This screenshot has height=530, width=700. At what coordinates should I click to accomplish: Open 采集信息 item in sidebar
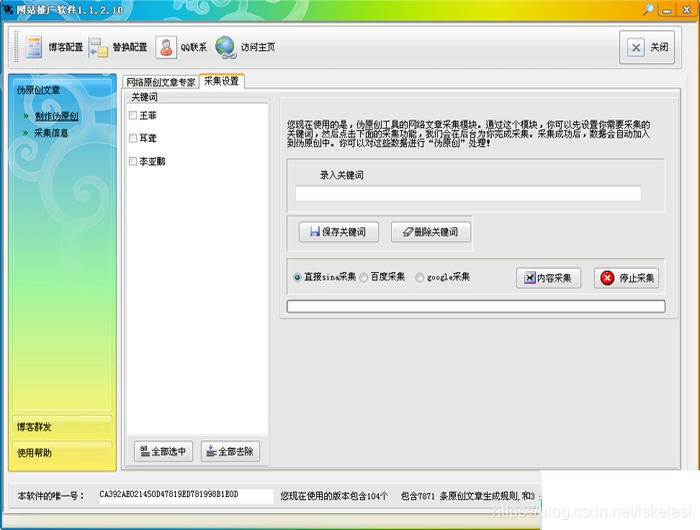[x=51, y=133]
